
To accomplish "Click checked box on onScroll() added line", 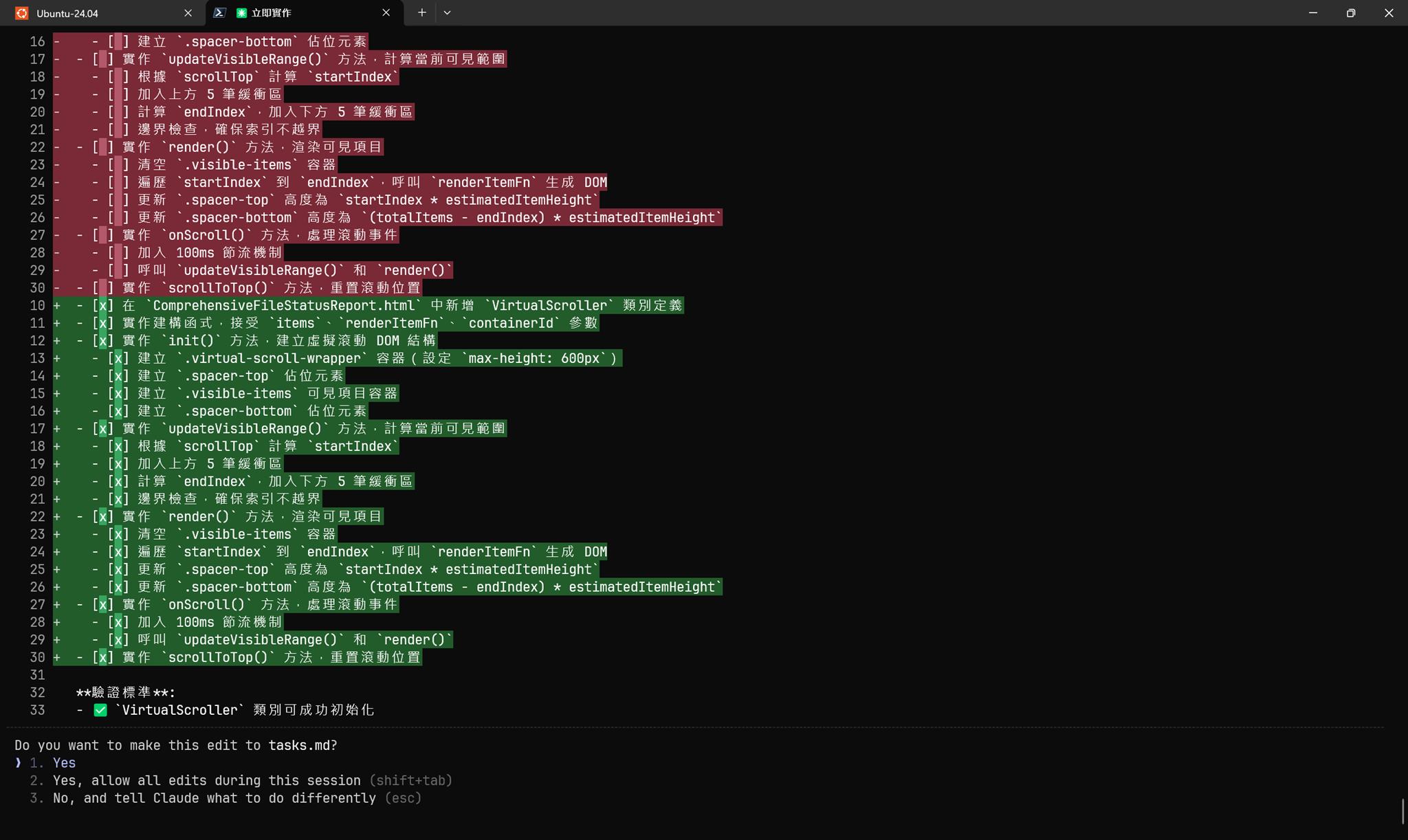I will (102, 605).
